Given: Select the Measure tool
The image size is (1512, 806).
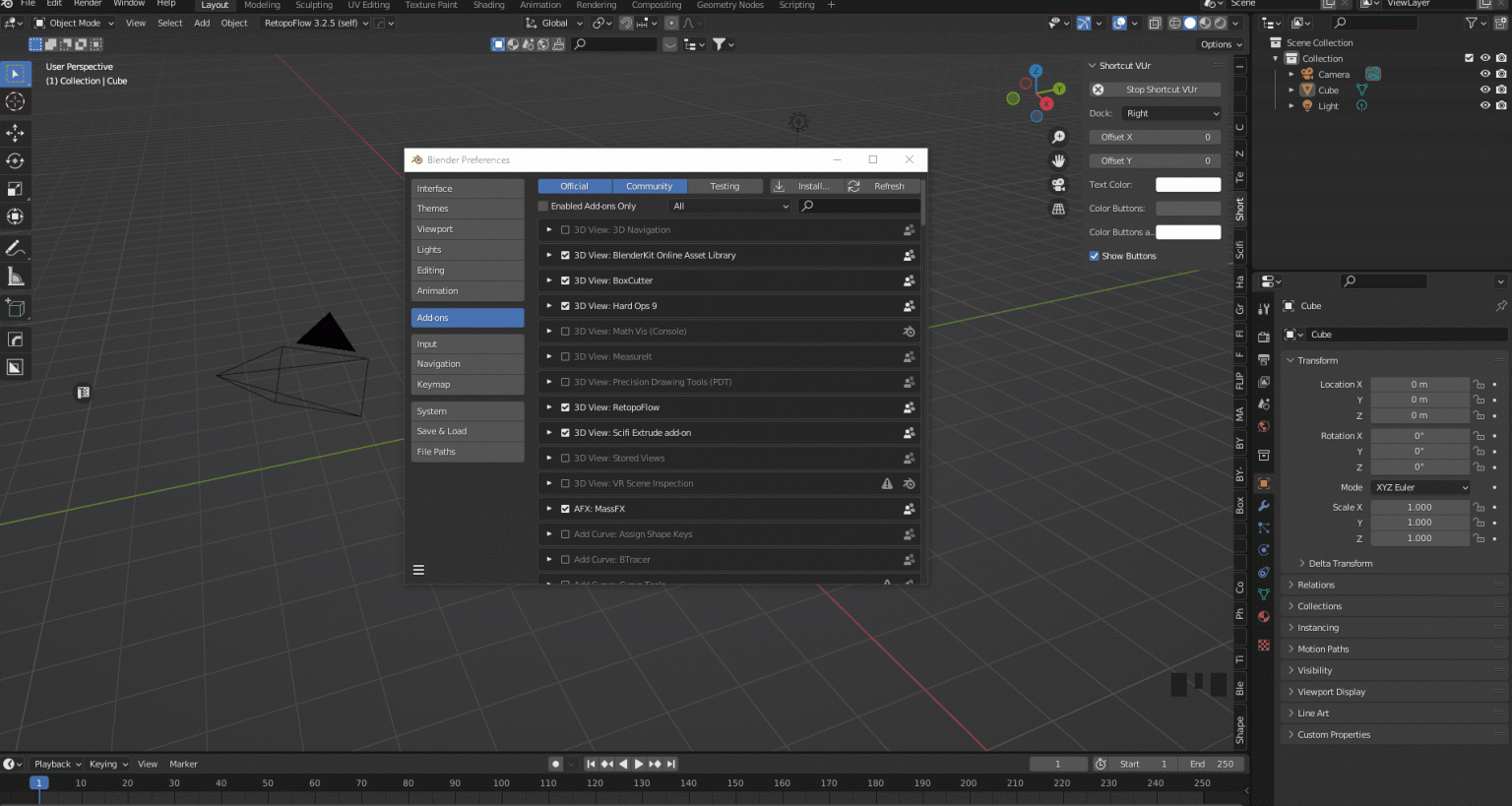Looking at the screenshot, I should click(15, 277).
